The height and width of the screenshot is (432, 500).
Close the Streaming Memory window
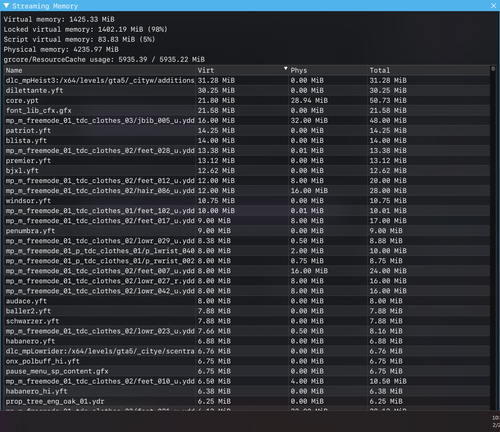(494, 6)
